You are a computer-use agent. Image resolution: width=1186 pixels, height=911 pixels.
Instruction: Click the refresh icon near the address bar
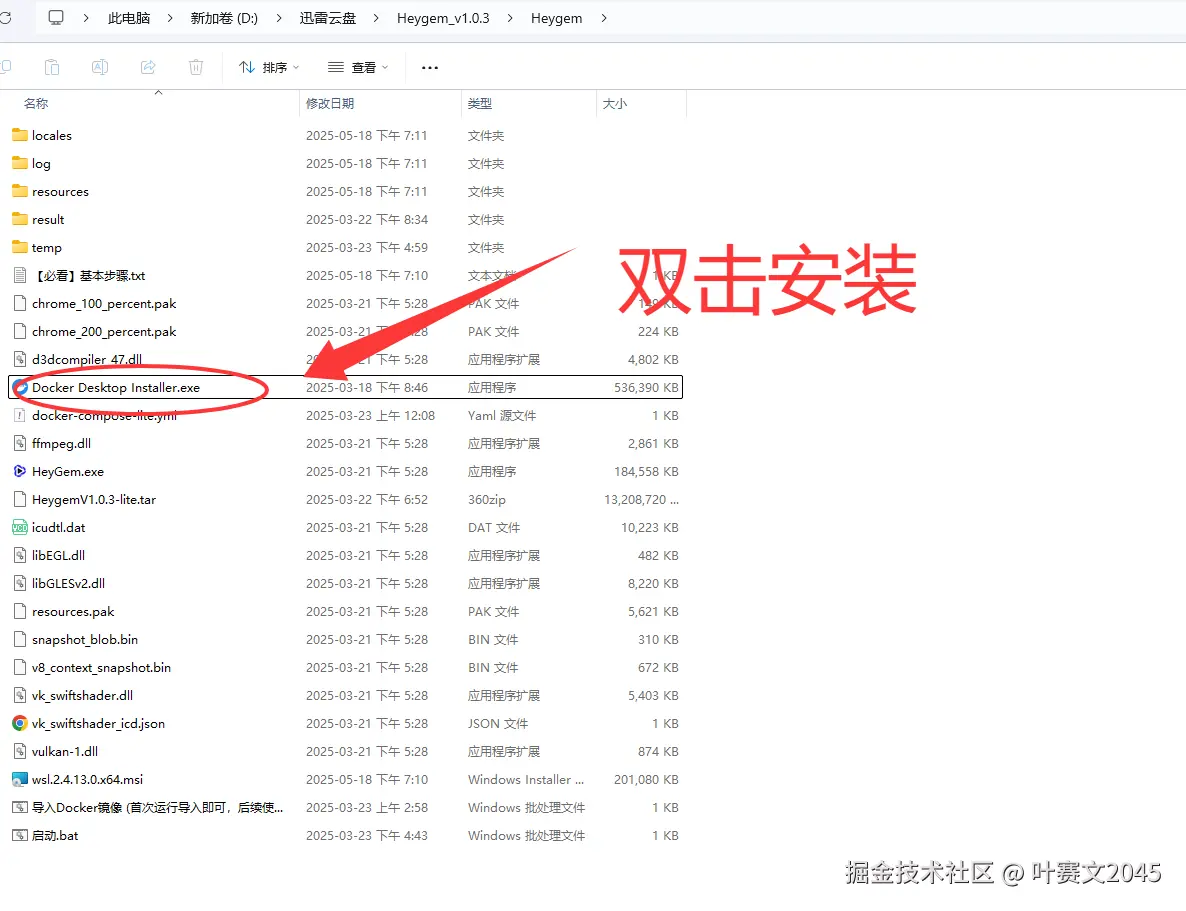[5, 18]
